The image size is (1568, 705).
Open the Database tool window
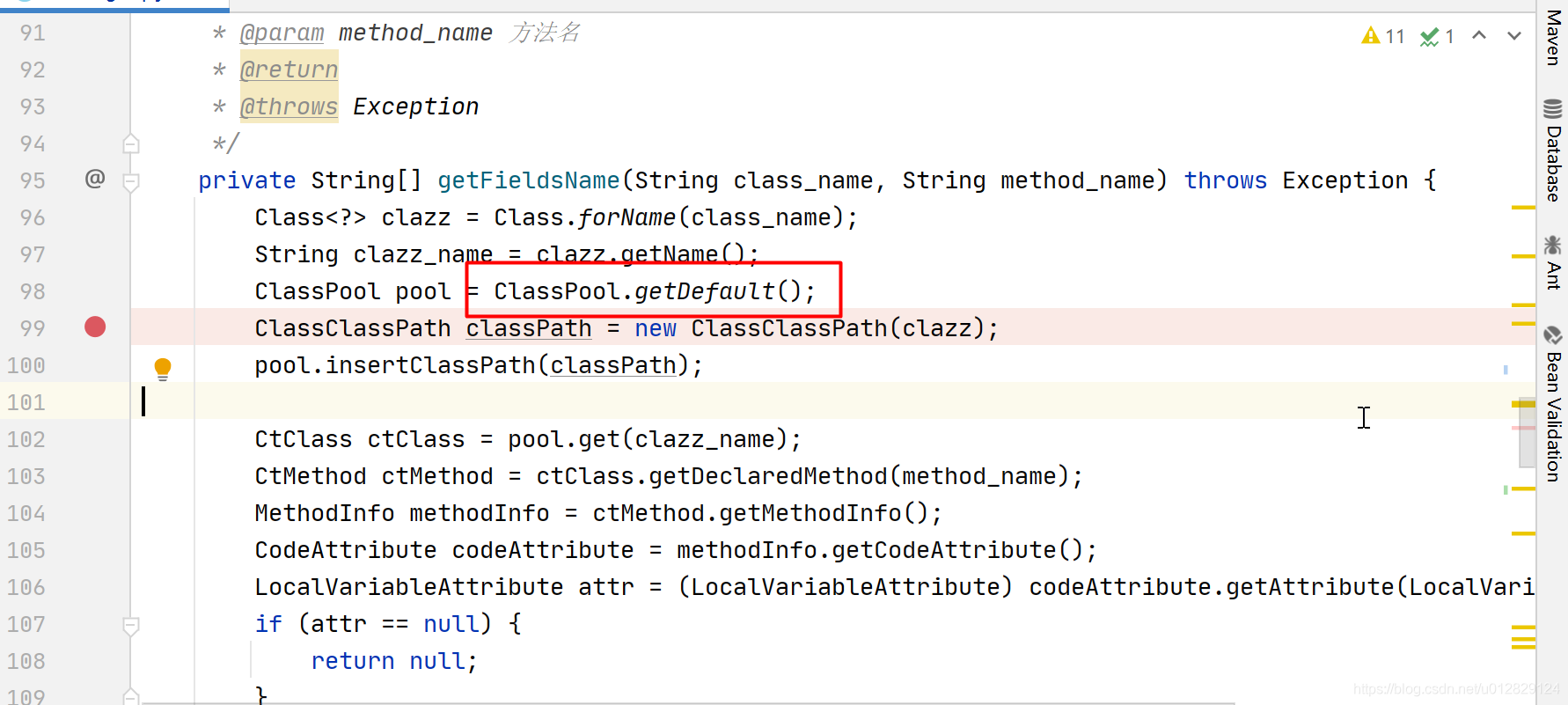[1553, 151]
